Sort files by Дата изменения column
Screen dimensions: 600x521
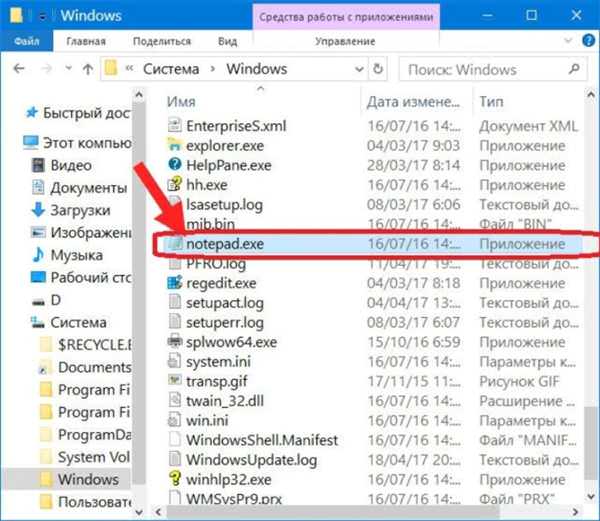coord(413,102)
